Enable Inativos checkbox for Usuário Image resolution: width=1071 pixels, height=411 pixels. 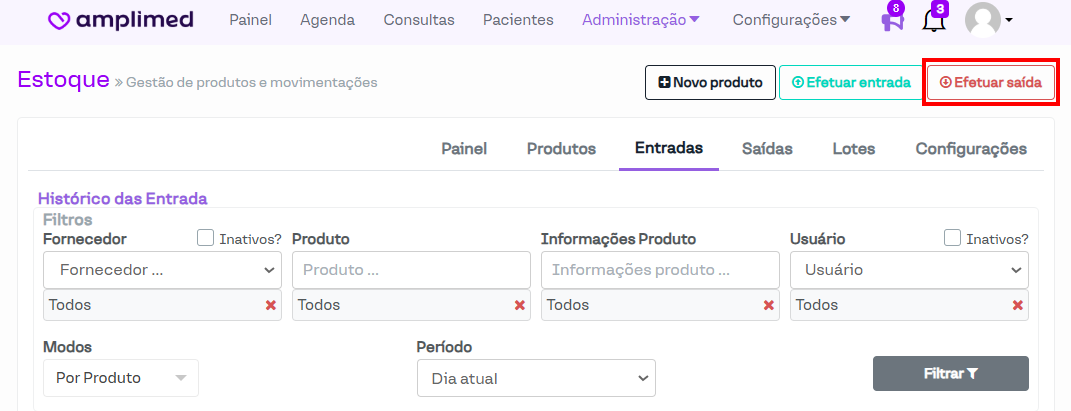953,238
